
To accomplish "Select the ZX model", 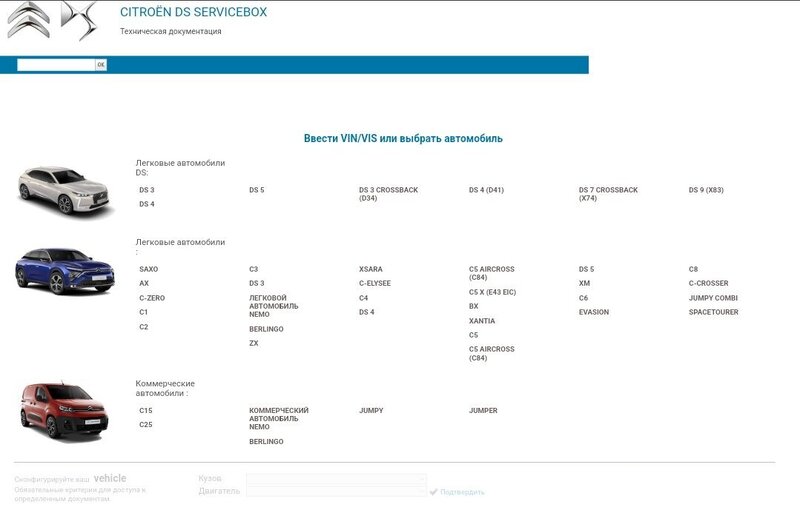I will pos(254,343).
